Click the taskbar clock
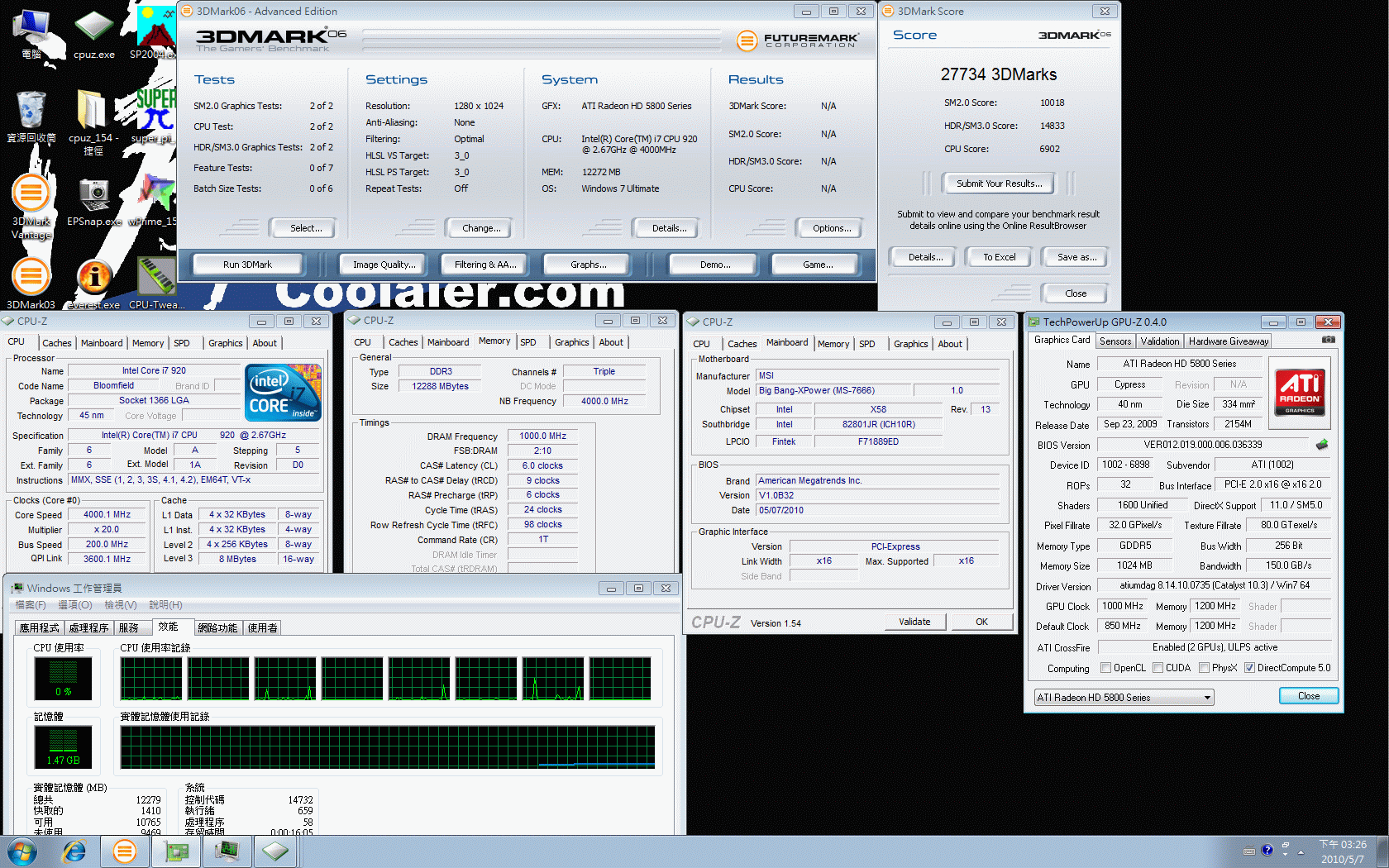The width and height of the screenshot is (1389, 868). tap(1343, 851)
